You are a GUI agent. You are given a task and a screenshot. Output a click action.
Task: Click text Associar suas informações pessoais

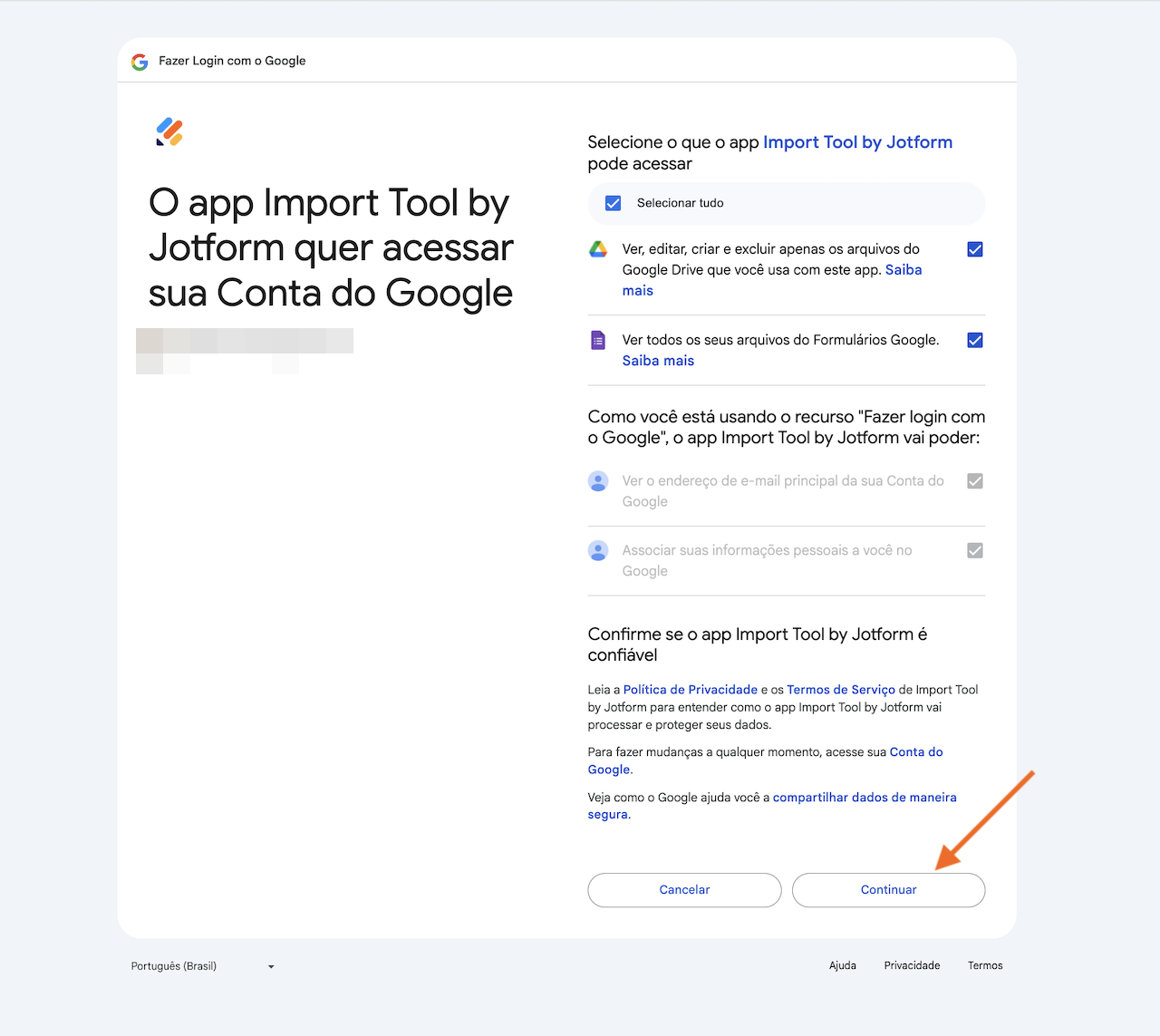767,561
